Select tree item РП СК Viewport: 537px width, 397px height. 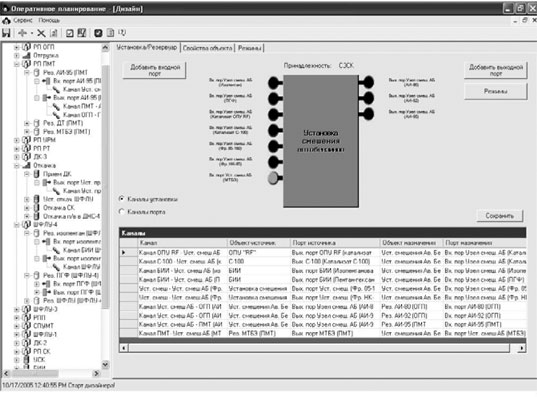point(42,351)
